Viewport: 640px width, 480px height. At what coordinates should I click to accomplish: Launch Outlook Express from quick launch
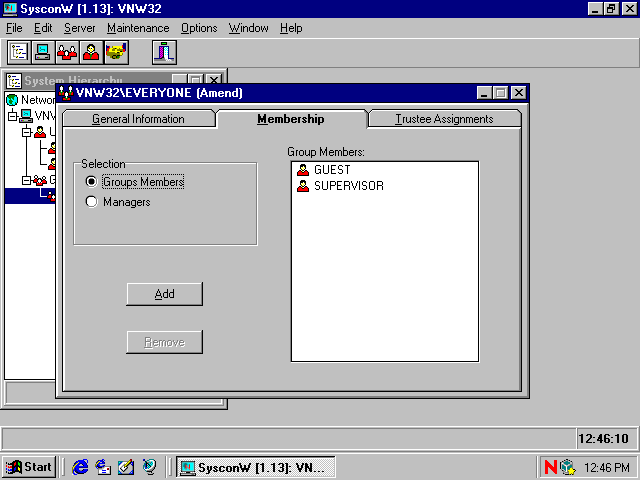pos(103,467)
